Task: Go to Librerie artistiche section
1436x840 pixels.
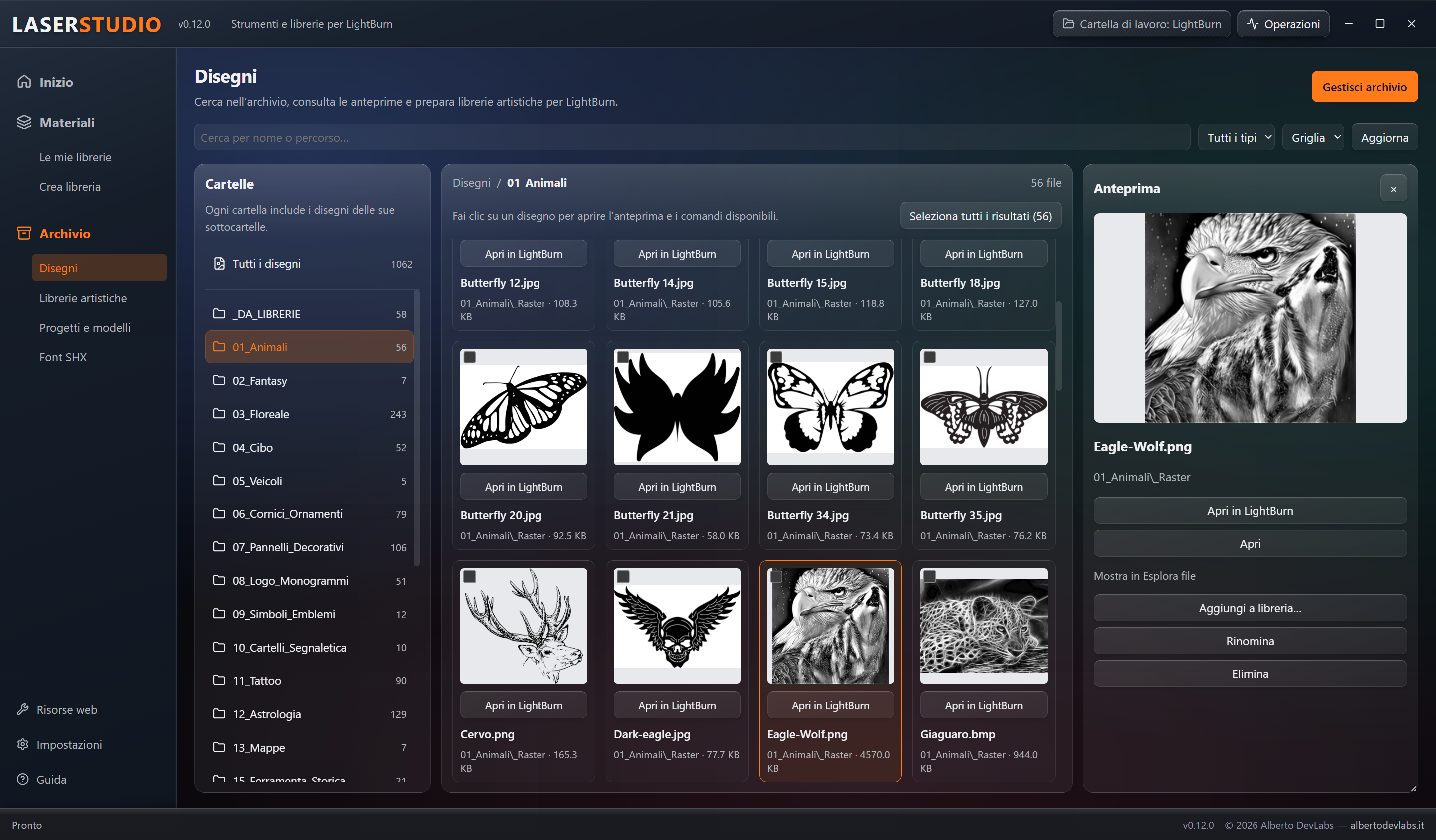Action: (83, 298)
